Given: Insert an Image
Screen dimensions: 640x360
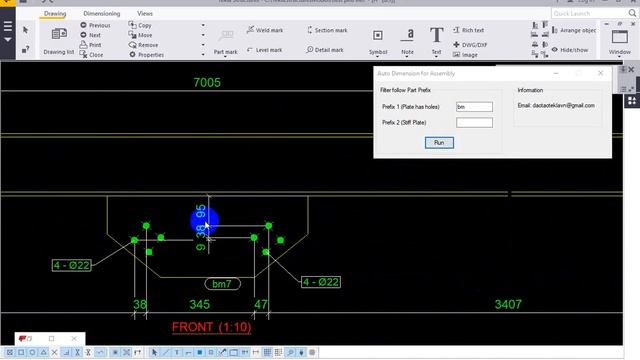Looking at the screenshot, I should click(465, 55).
